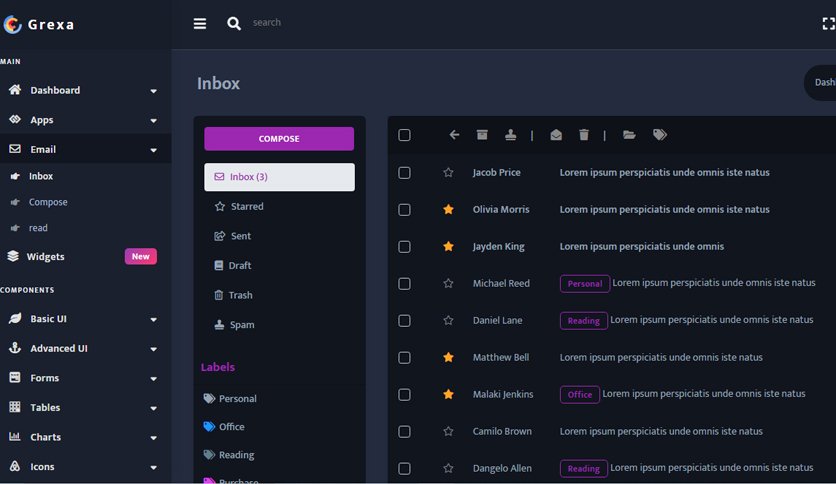Click the fullscreen expand icon
Screen dimensions: 836x484
pyautogui.click(x=829, y=23)
